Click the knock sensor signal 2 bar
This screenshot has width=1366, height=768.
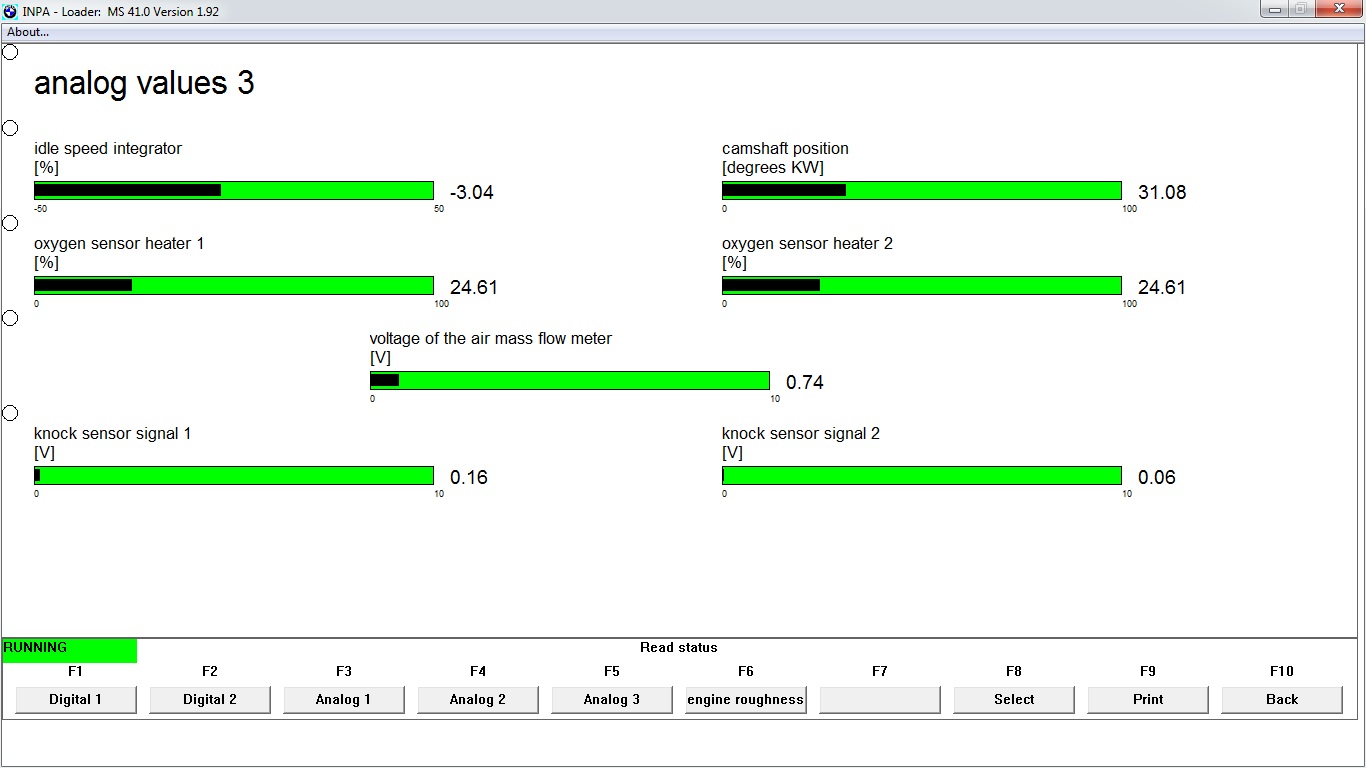click(921, 476)
